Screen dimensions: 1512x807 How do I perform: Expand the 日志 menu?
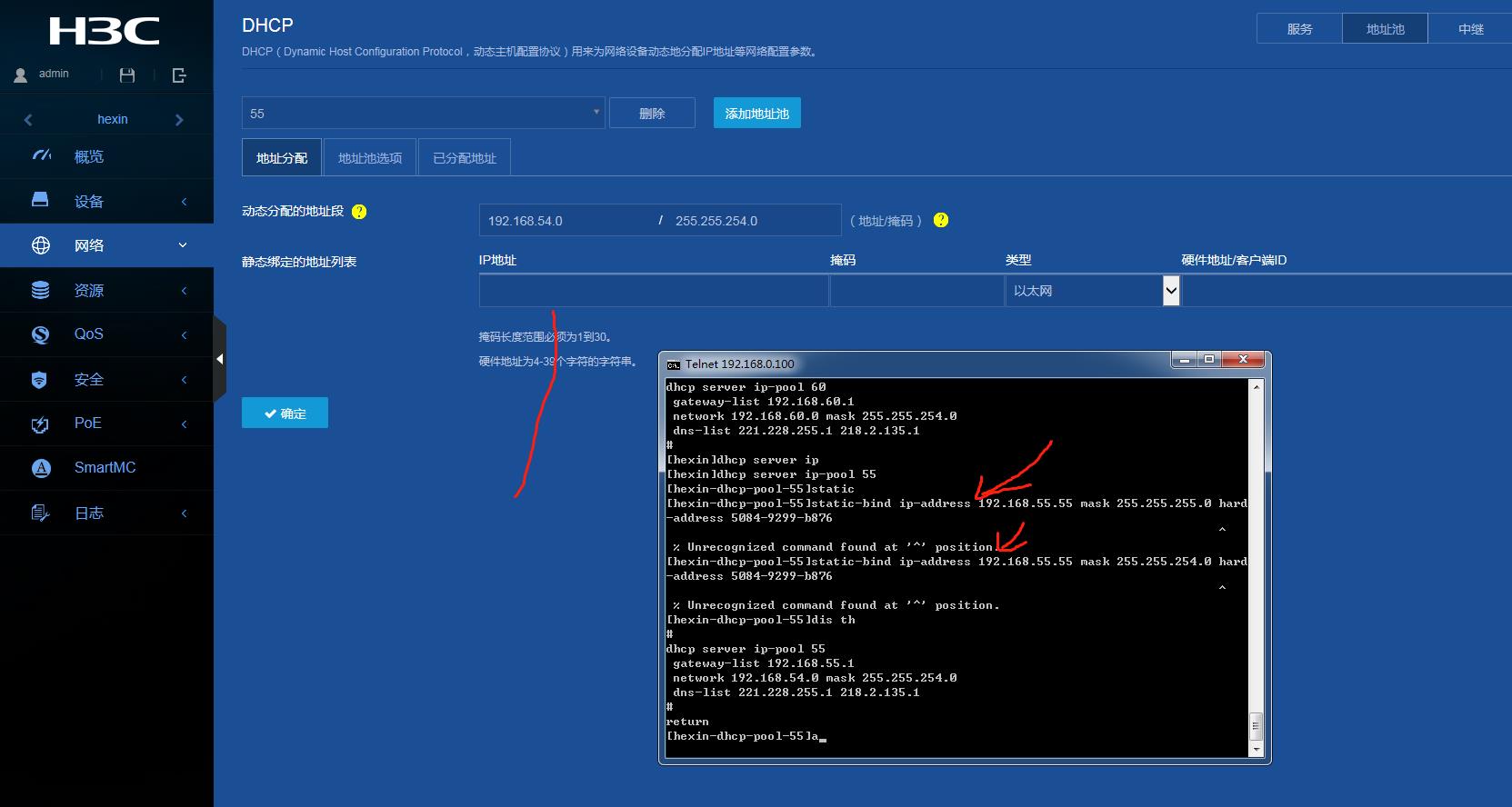coord(184,513)
